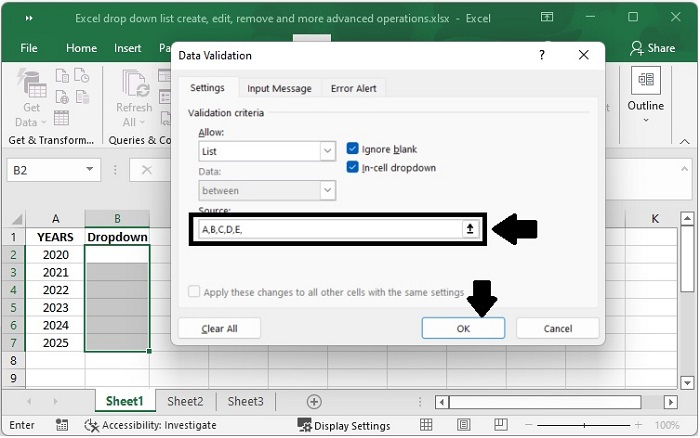Open the Home ribbon tab
Image resolution: width=700 pixels, height=438 pixels.
(x=81, y=48)
